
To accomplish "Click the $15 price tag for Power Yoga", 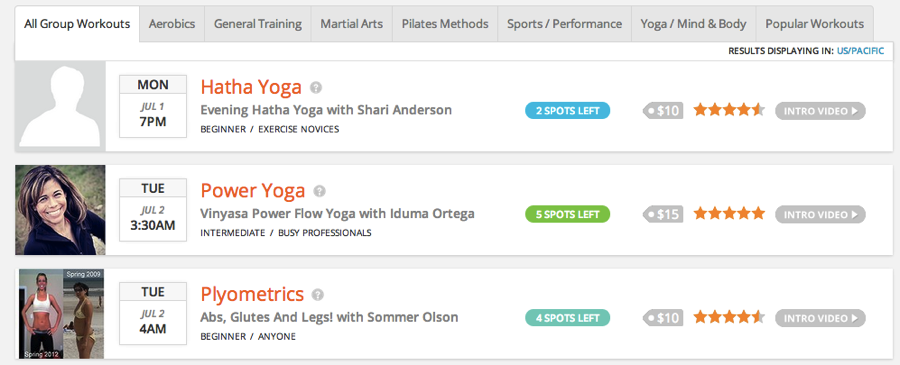I will [663, 215].
